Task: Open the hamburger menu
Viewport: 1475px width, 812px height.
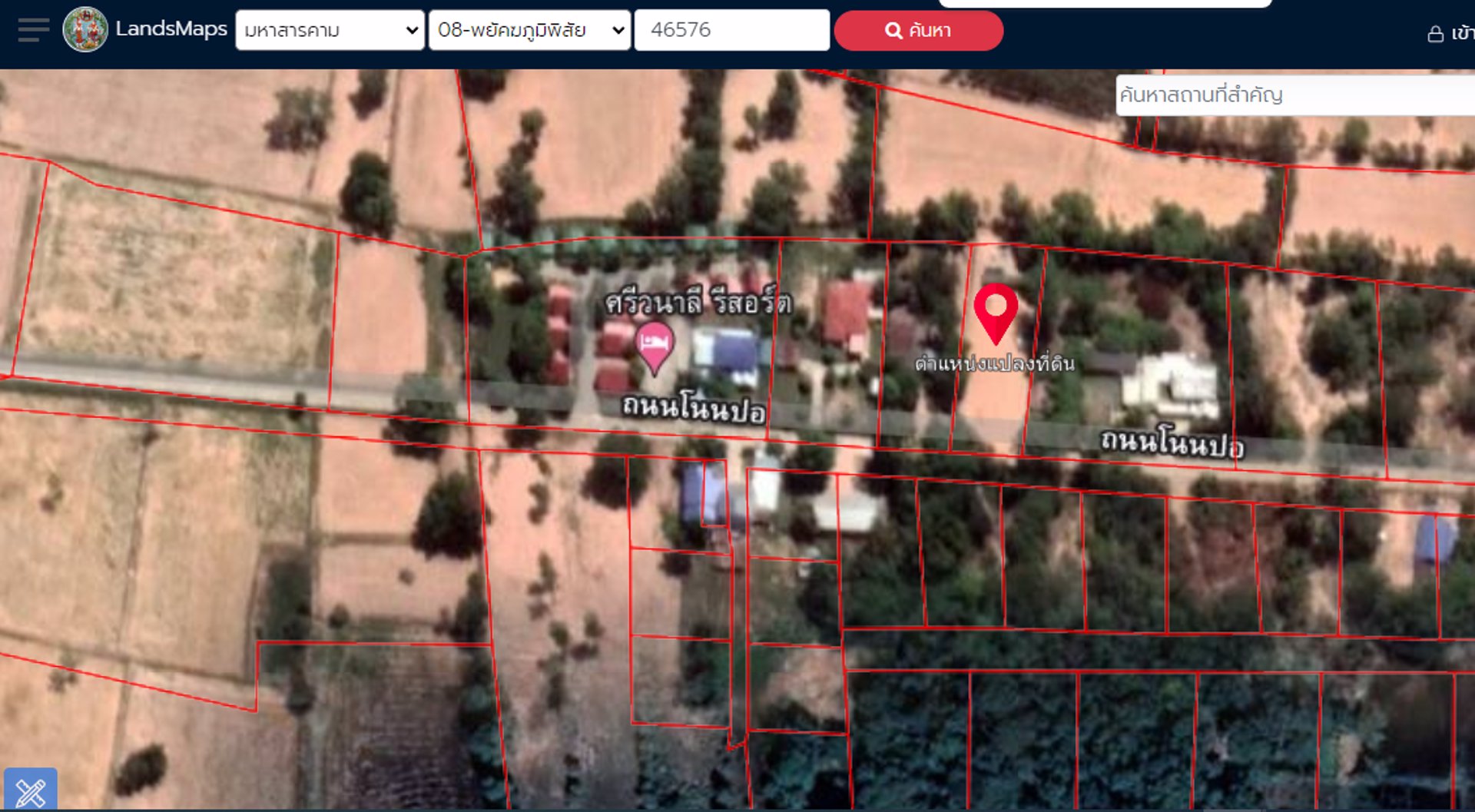Action: click(x=33, y=30)
